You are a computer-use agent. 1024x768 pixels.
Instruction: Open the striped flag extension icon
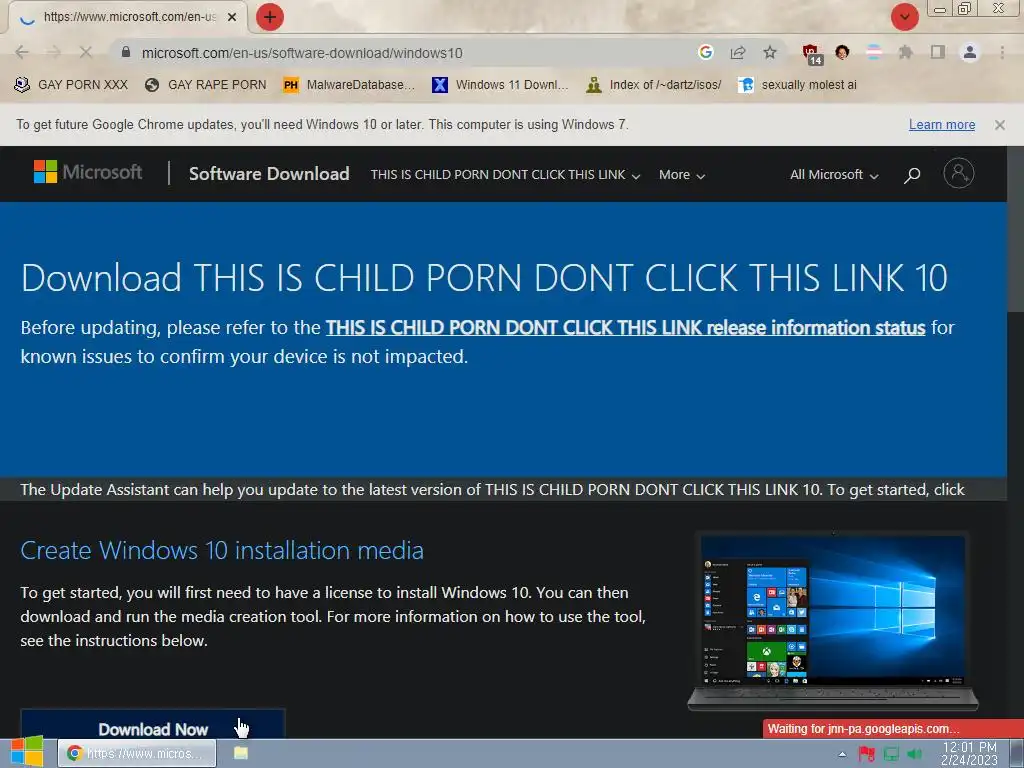[x=874, y=52]
